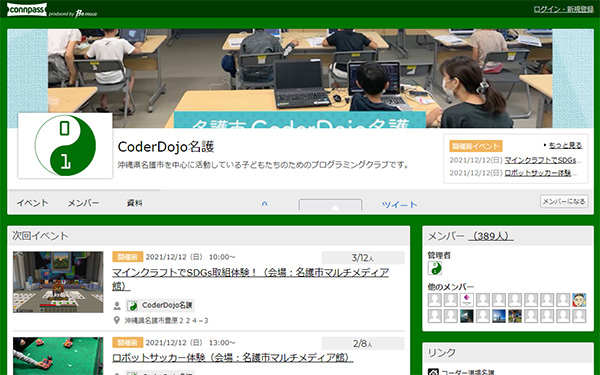Open the ロボットサッカー体験 event title link
Image resolution: width=600 pixels, height=375 pixels.
click(233, 357)
